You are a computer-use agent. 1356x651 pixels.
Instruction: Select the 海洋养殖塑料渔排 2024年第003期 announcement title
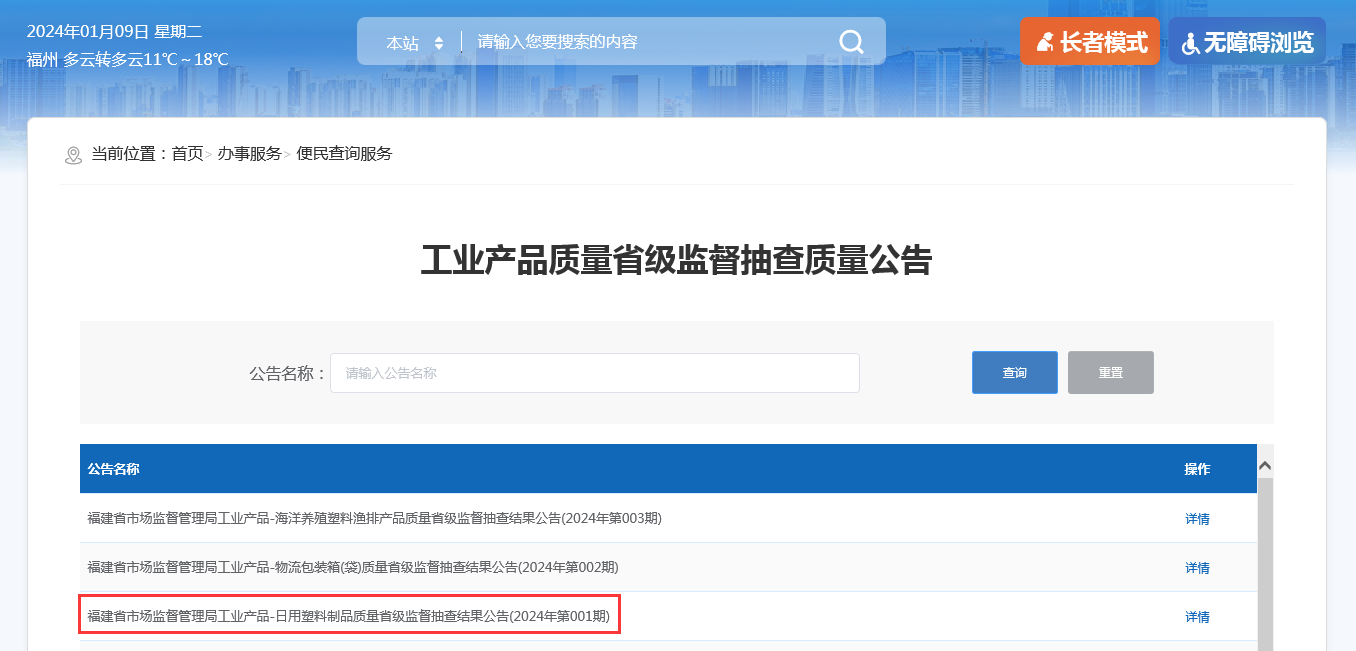click(x=375, y=518)
